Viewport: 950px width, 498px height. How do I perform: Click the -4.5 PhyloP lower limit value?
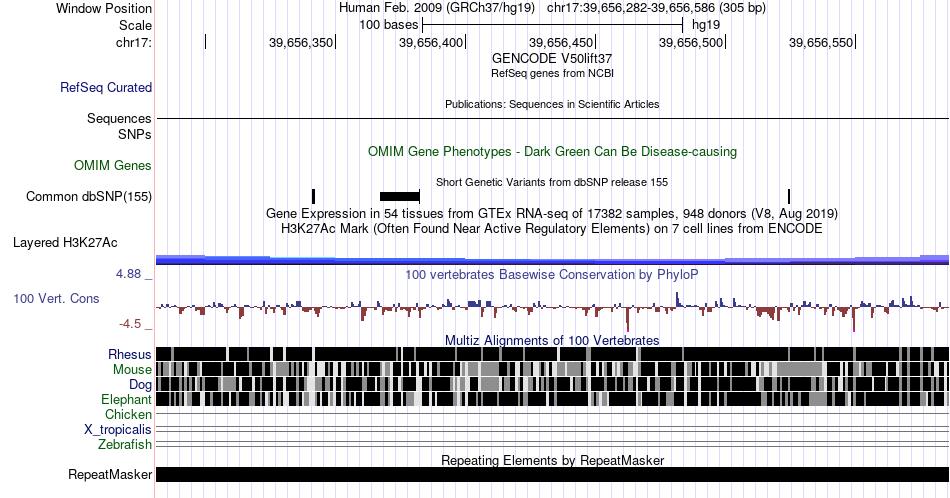point(130,324)
